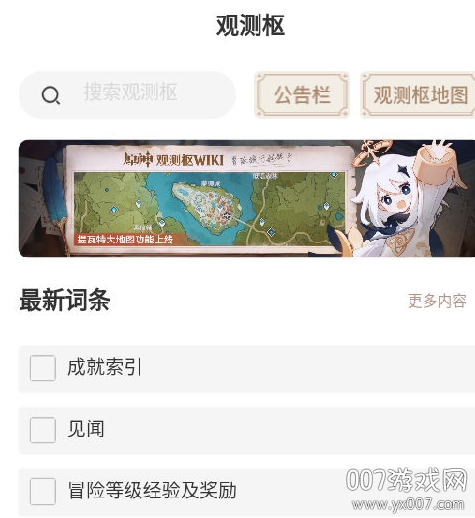Tick the box beside 成就索引
This screenshot has height=518, width=475.
tap(43, 368)
